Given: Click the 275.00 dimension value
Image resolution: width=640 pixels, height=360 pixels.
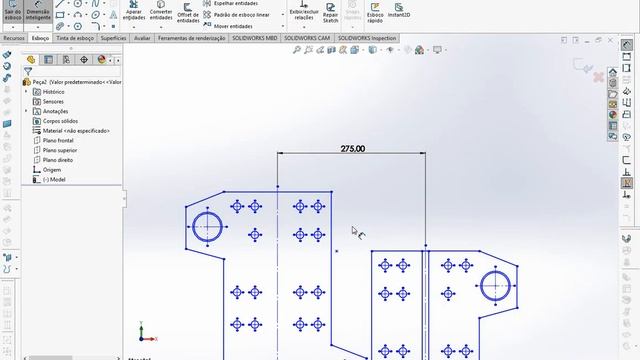Looking at the screenshot, I should pos(353,149).
